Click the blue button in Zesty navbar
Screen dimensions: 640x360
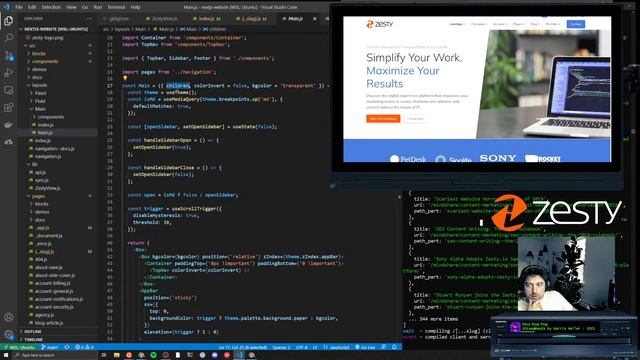coord(576,24)
